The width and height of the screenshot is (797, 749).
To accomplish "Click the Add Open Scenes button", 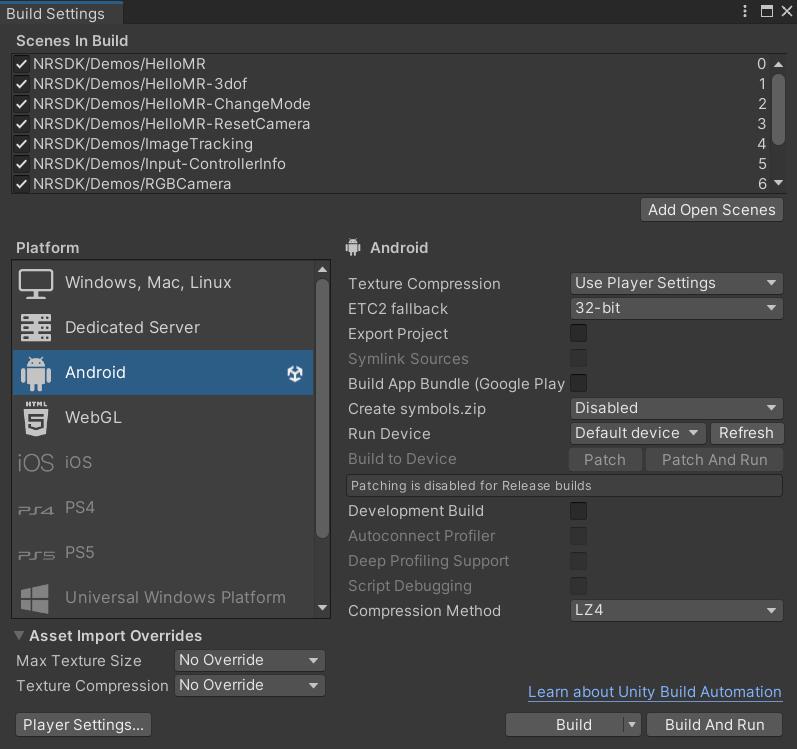I will (711, 210).
